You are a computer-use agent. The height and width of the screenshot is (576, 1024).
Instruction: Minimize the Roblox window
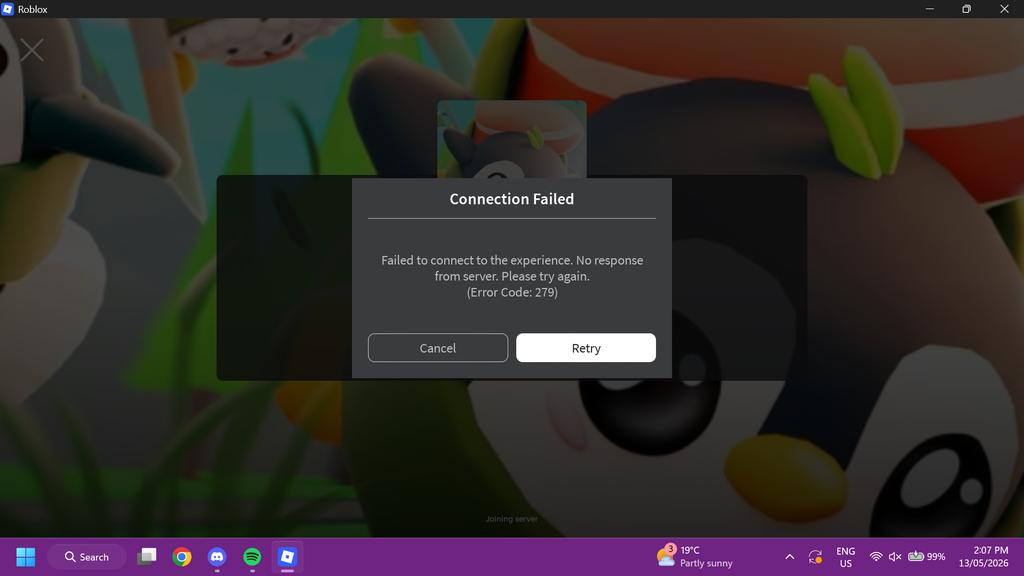(930, 9)
